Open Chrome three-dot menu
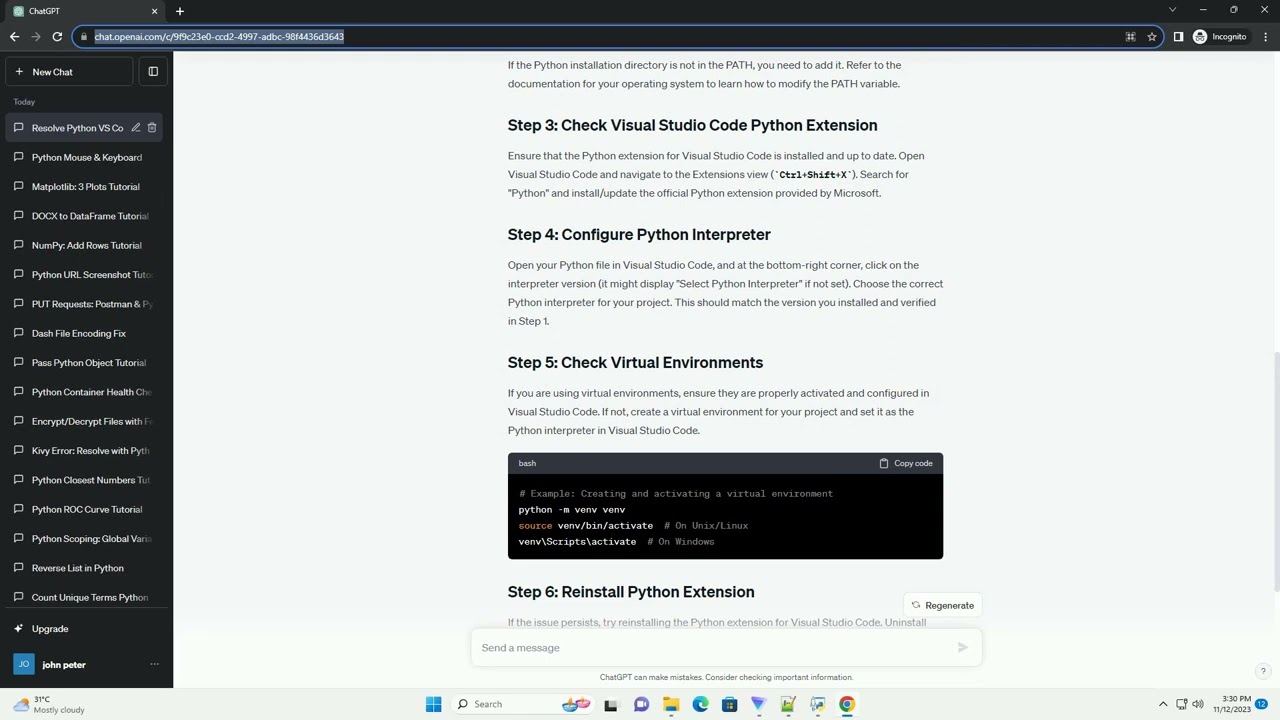Image resolution: width=1280 pixels, height=720 pixels. tap(1265, 37)
